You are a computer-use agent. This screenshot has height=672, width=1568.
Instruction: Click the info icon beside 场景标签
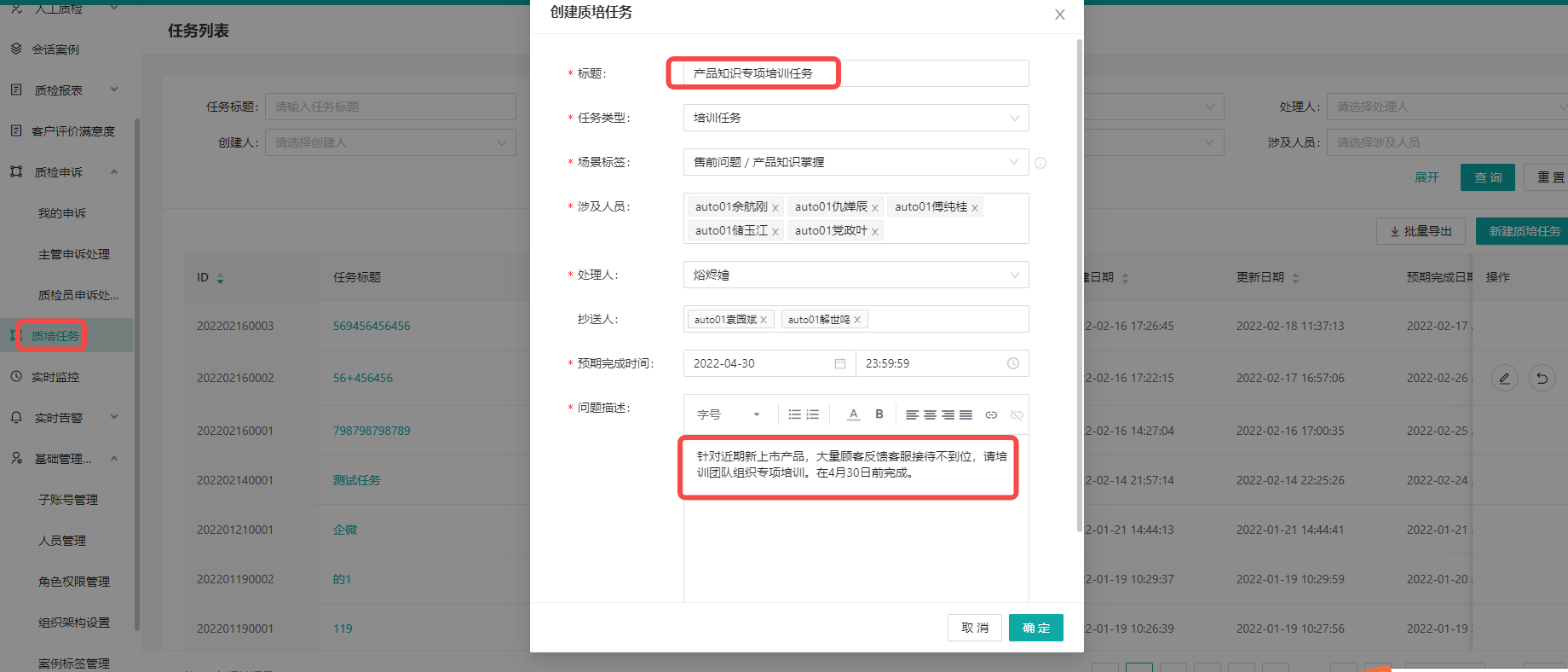coord(1041,163)
